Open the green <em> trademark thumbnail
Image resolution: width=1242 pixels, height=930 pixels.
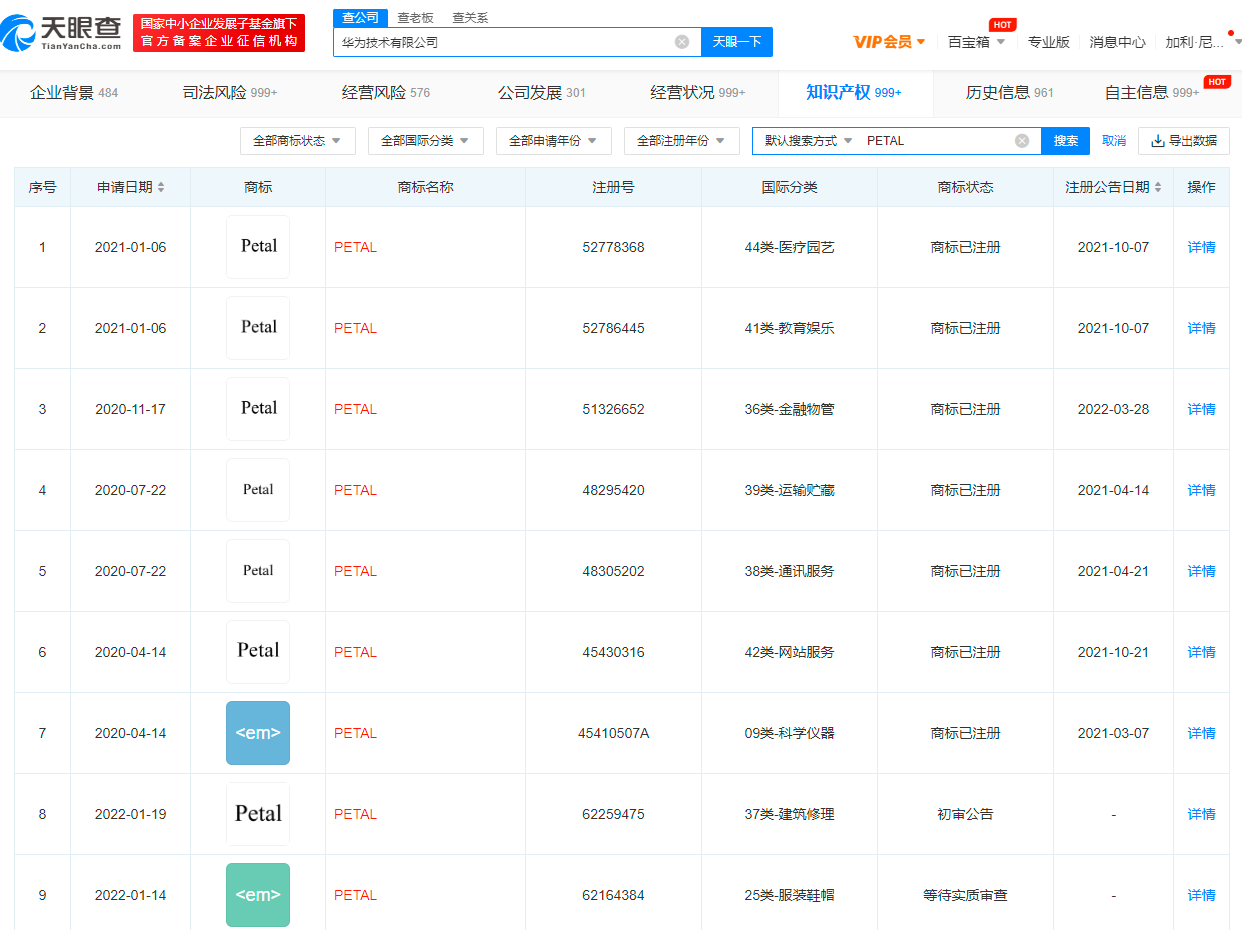tap(258, 895)
